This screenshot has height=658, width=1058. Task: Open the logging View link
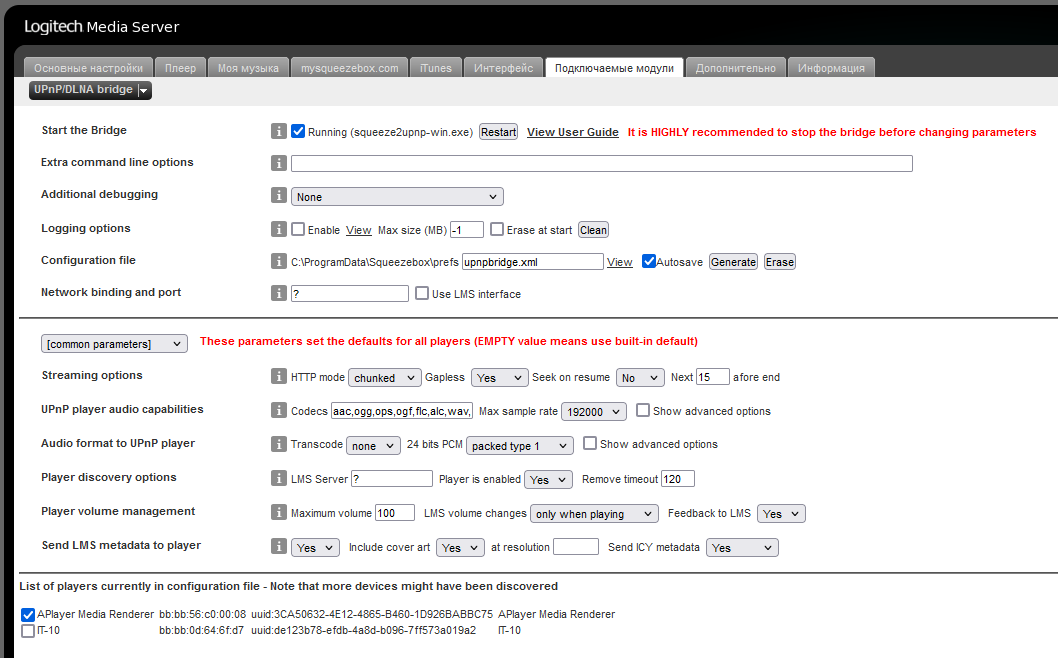coord(359,230)
